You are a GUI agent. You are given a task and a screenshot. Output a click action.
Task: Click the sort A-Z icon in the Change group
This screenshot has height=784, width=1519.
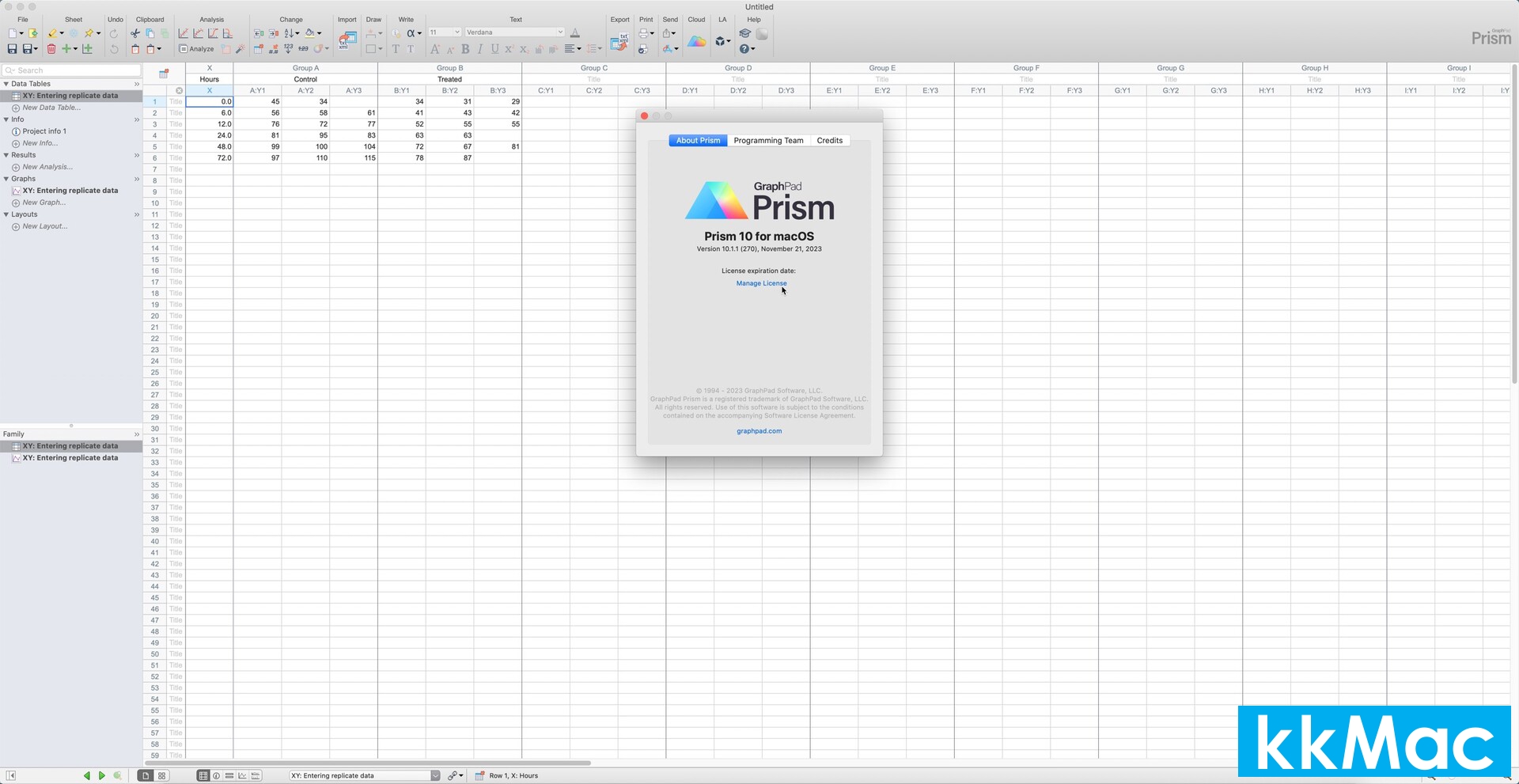pyautogui.click(x=290, y=33)
